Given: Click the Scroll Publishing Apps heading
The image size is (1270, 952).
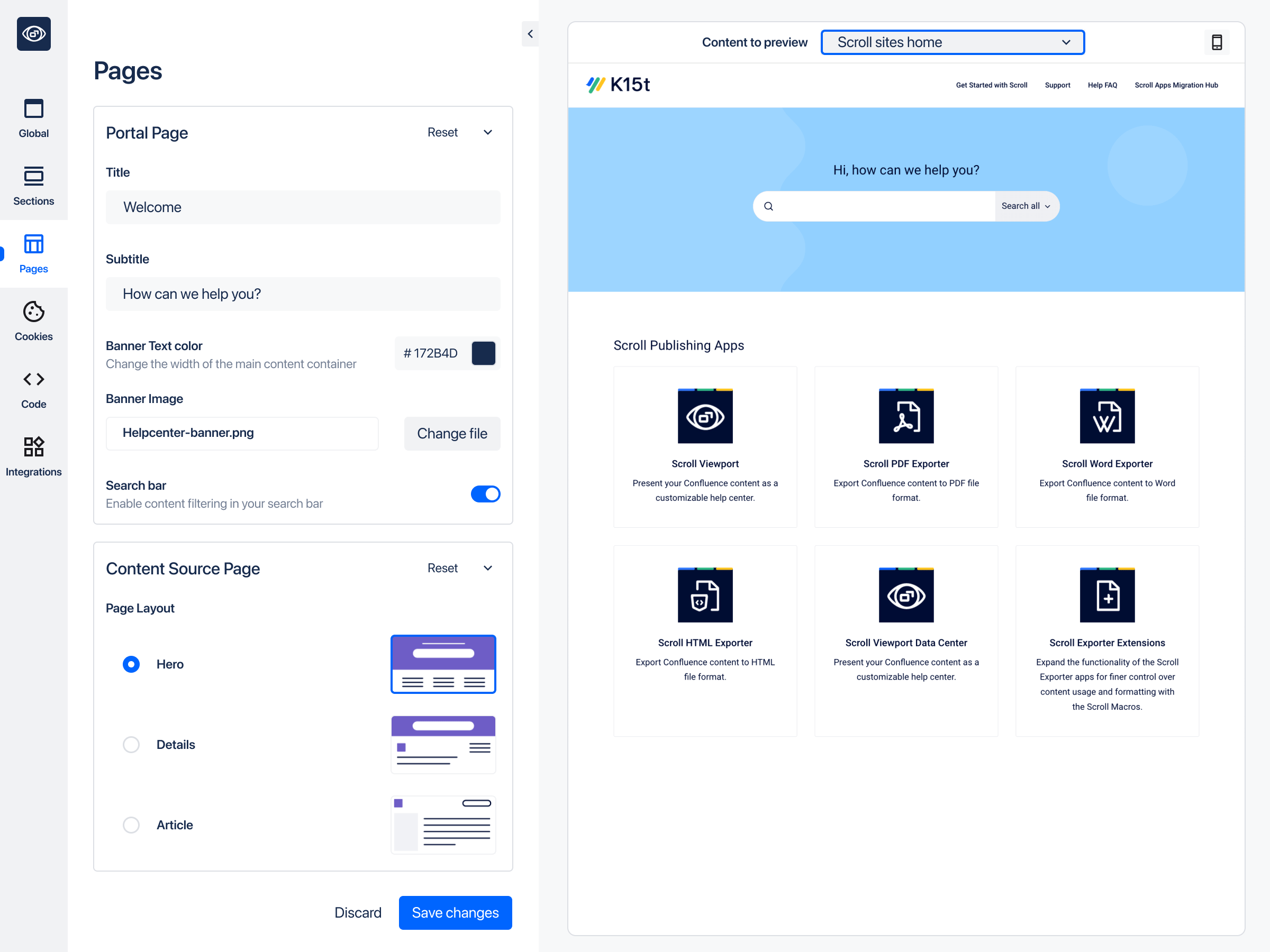Looking at the screenshot, I should 678,345.
